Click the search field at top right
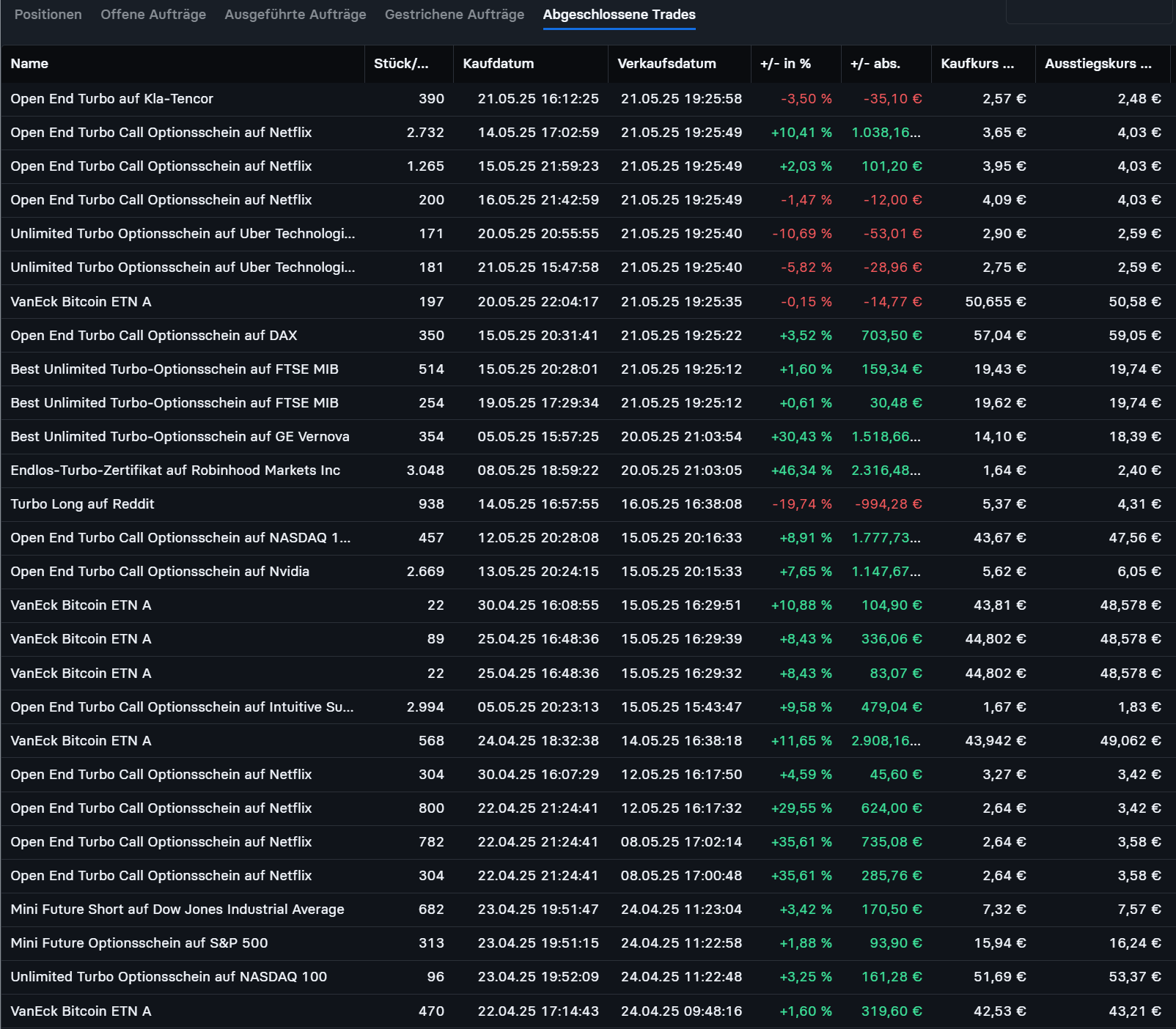Image resolution: width=1176 pixels, height=1029 pixels. [x=1089, y=12]
